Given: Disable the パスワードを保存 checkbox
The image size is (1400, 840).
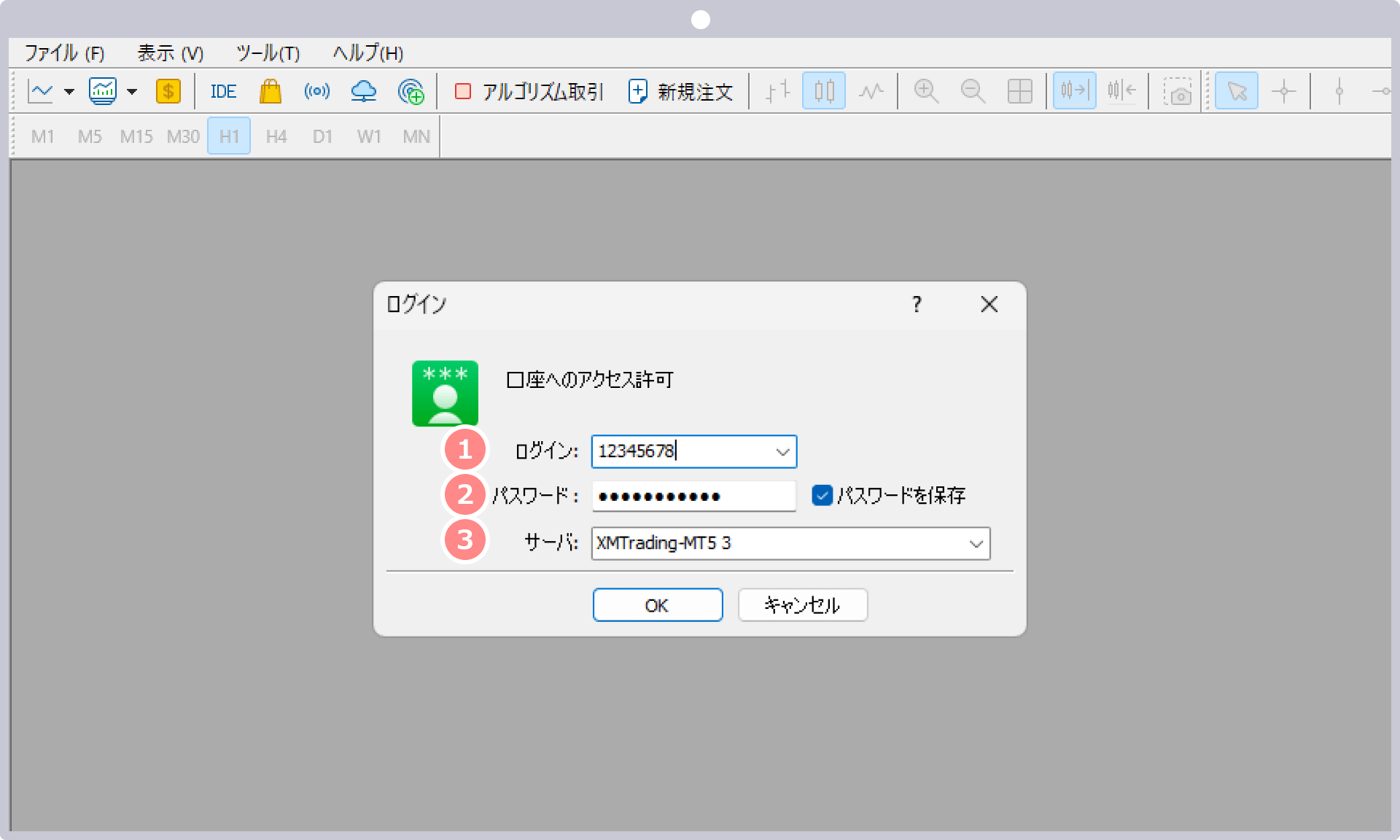Looking at the screenshot, I should coord(822,495).
